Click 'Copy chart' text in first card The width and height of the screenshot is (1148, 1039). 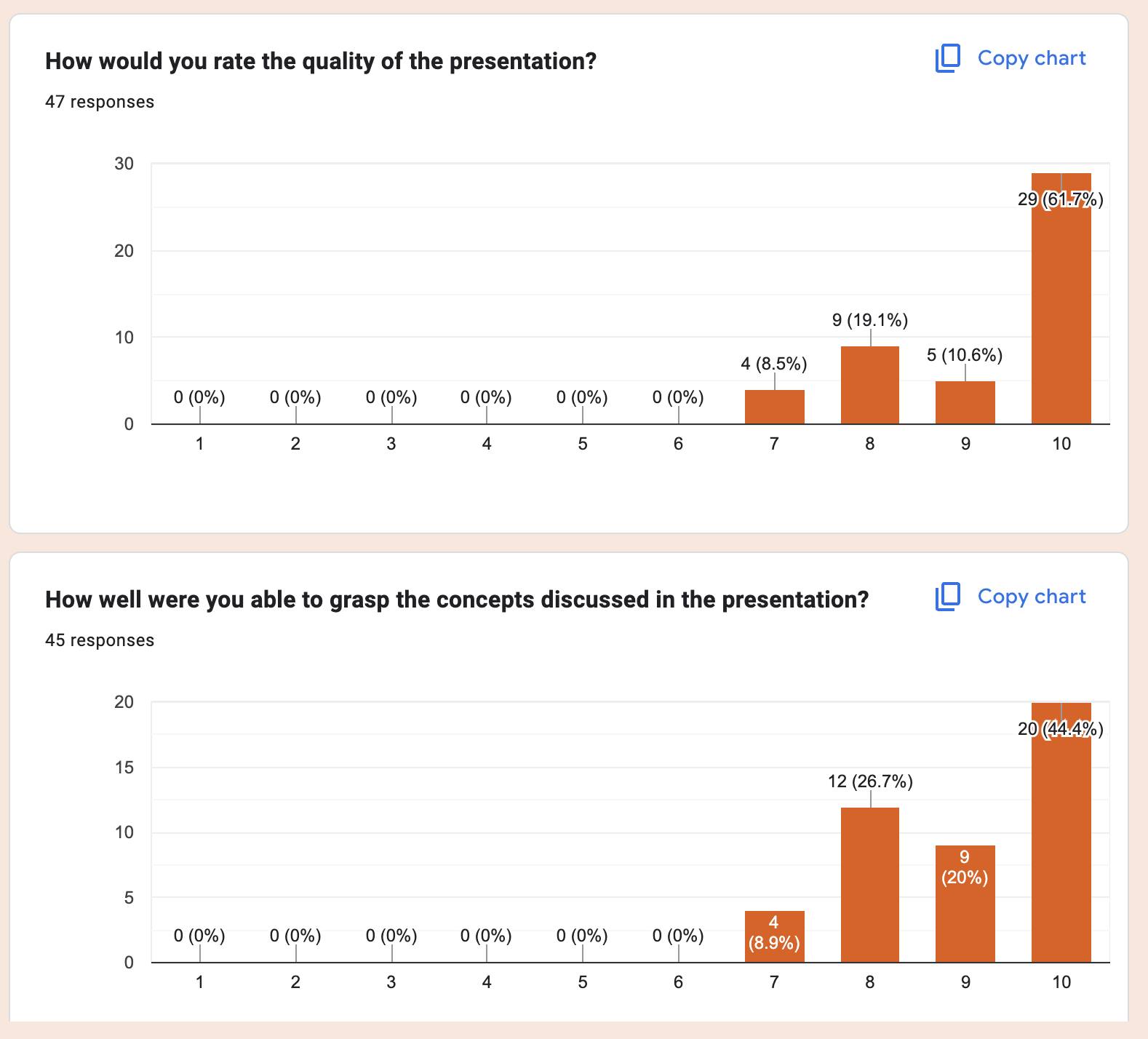pyautogui.click(x=1031, y=58)
